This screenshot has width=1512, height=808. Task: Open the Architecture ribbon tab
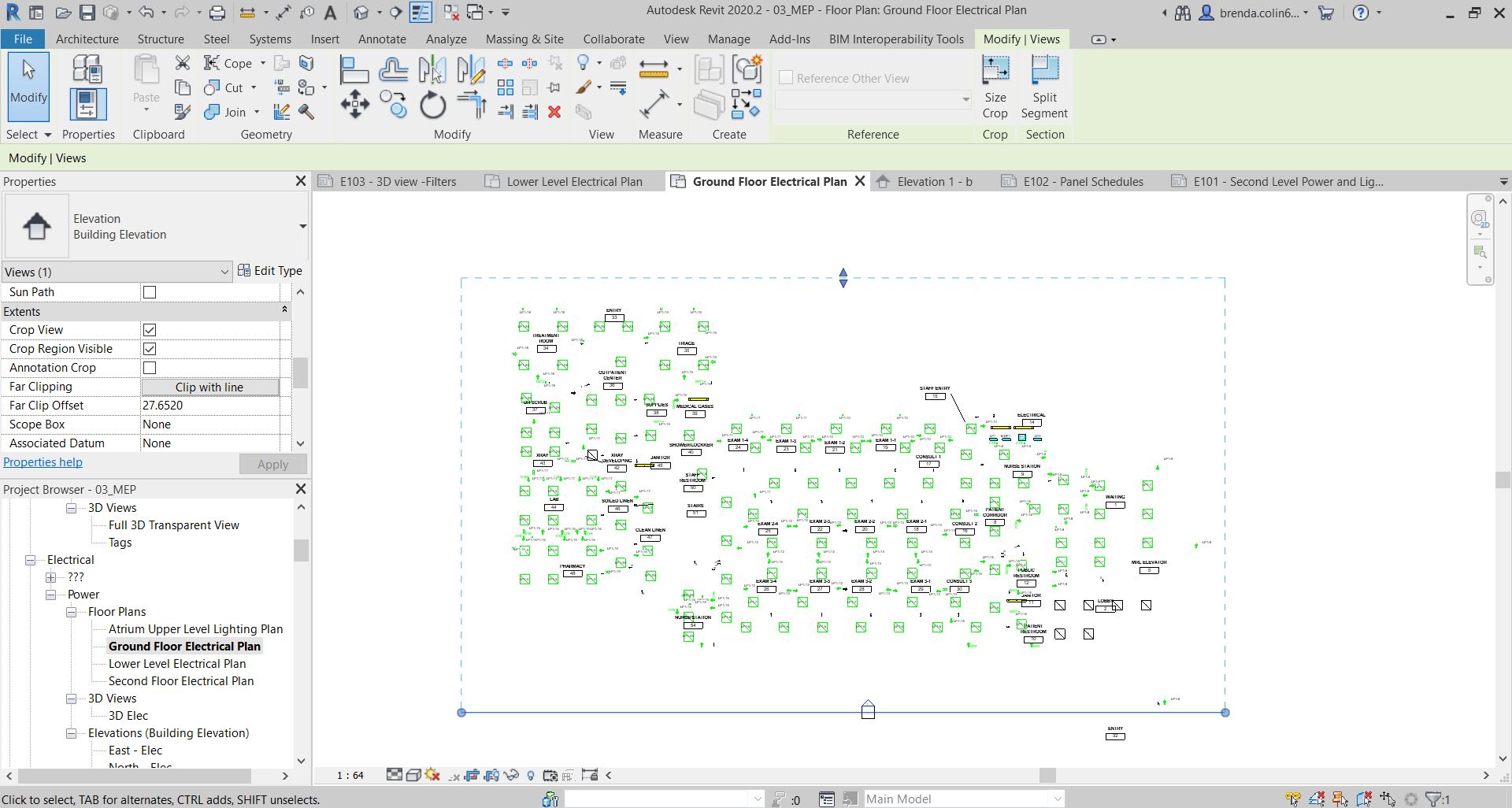87,39
